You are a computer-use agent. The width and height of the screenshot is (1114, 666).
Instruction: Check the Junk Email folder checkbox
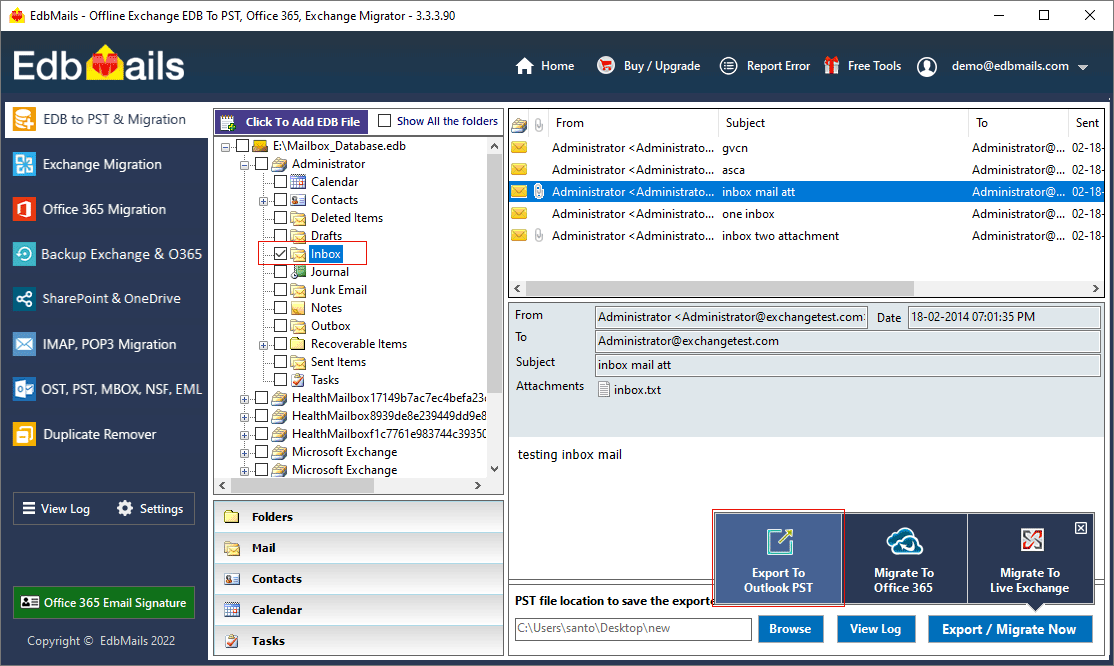coord(281,290)
